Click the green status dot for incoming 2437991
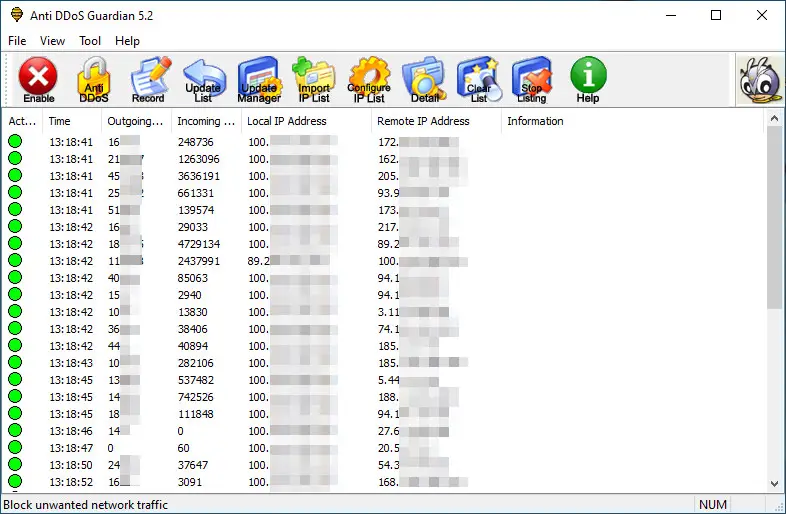 tap(15, 261)
